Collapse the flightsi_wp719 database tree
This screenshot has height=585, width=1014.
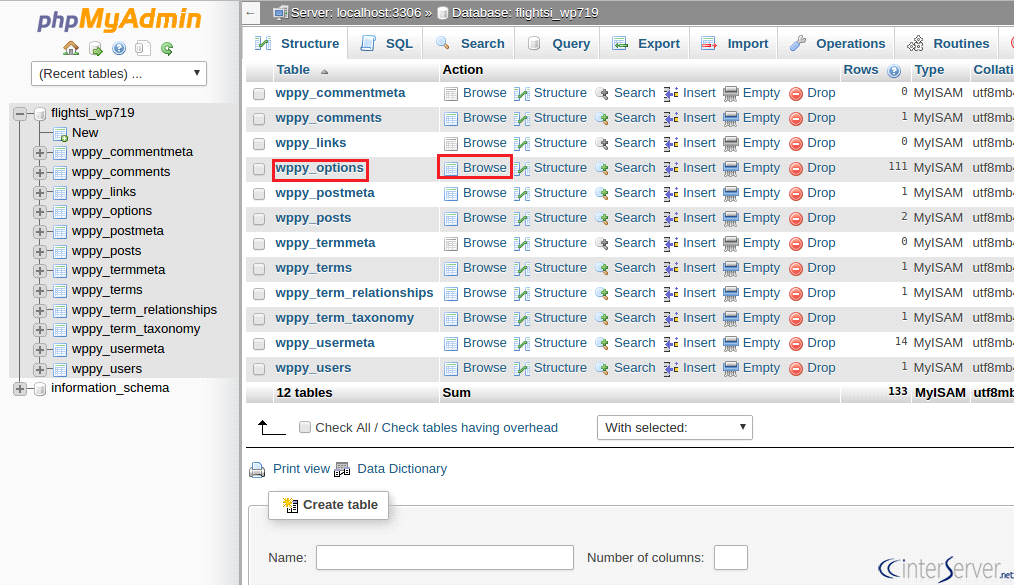click(20, 114)
